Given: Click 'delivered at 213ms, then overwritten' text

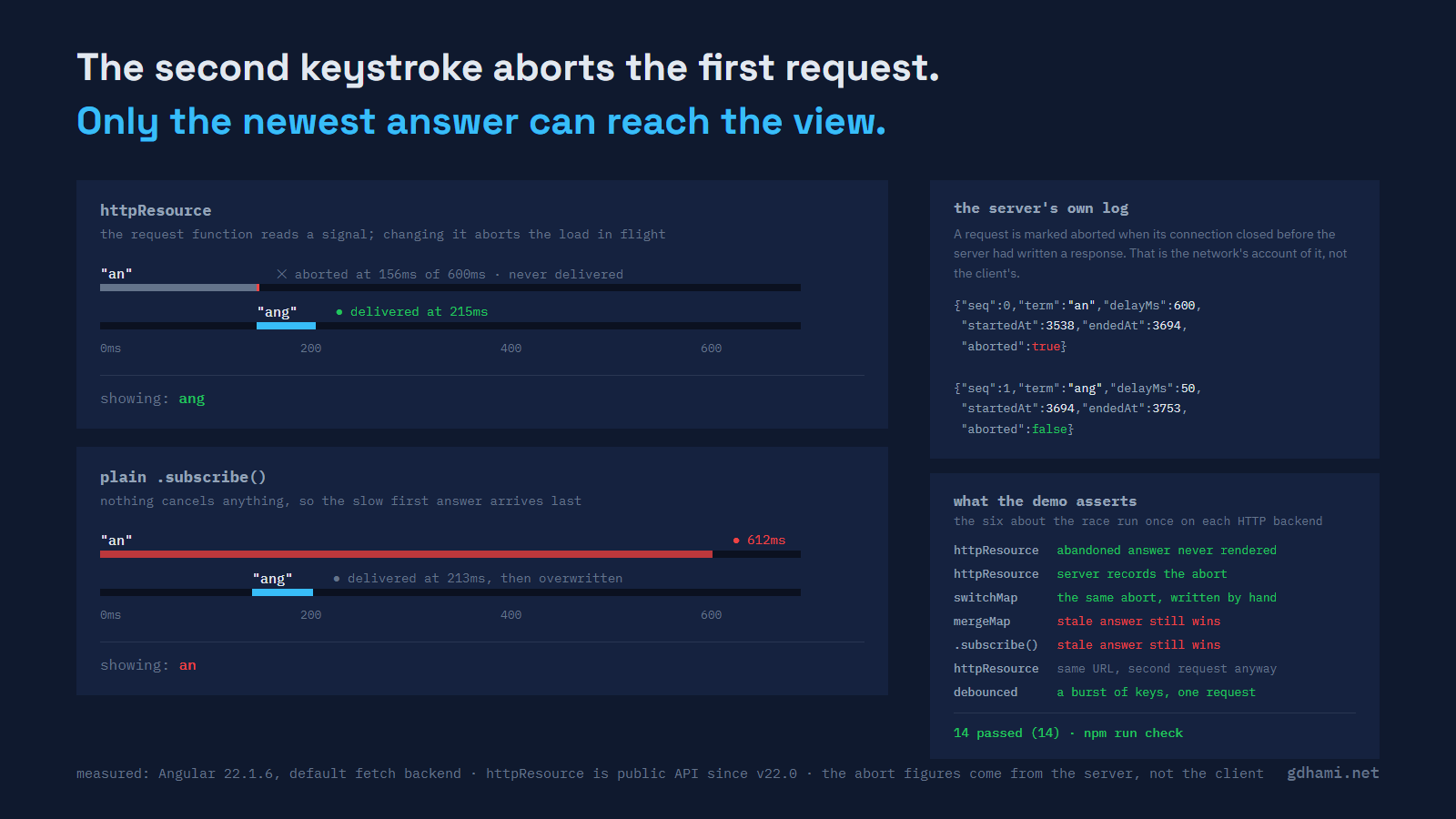Looking at the screenshot, I should click(485, 579).
